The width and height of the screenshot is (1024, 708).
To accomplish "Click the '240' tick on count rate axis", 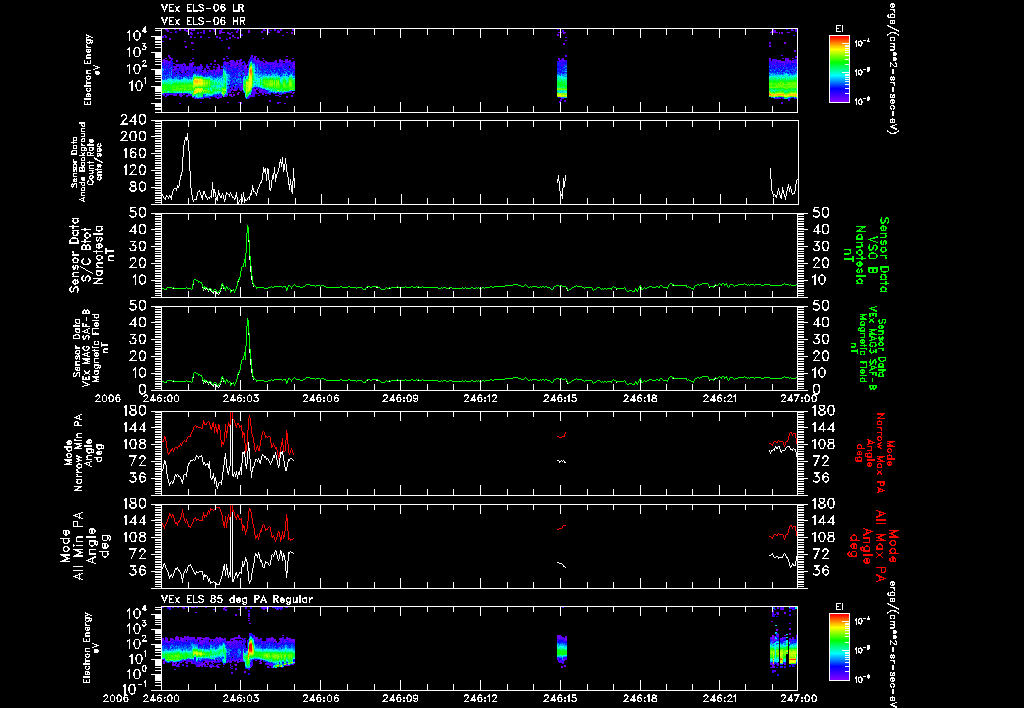I will [133, 120].
